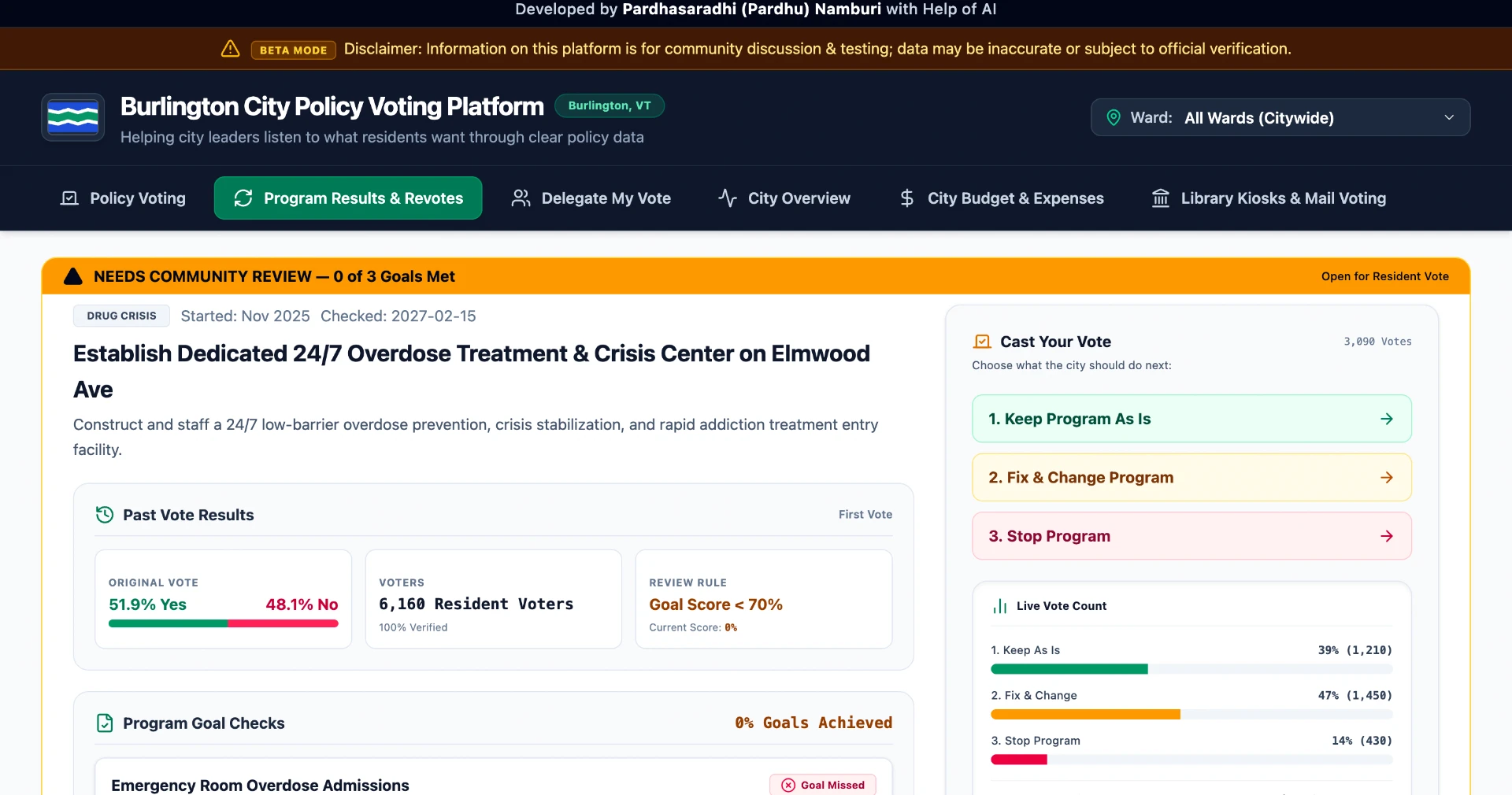Click the activity pulse icon beside City Overview
This screenshot has width=1512, height=795.
click(728, 198)
